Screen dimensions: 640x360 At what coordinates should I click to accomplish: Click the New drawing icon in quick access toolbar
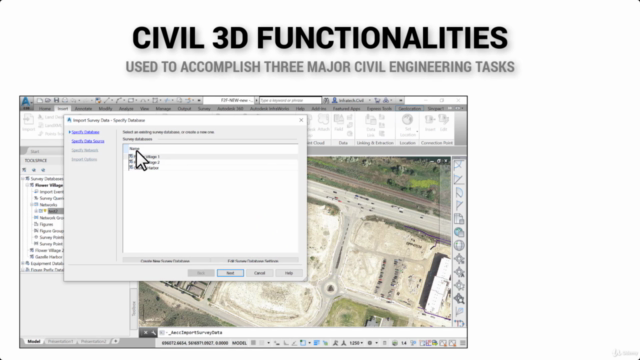(40, 100)
